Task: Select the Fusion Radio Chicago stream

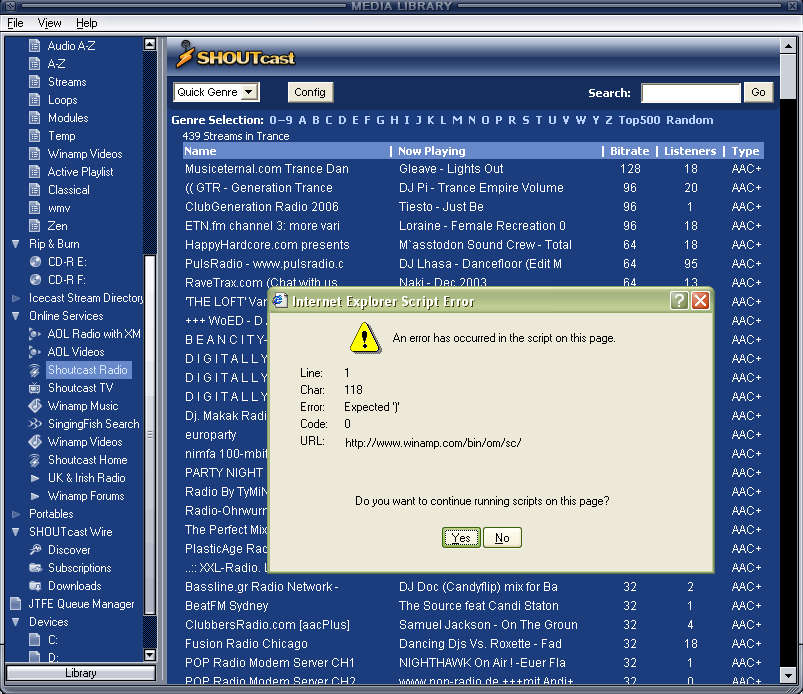Action: point(246,644)
